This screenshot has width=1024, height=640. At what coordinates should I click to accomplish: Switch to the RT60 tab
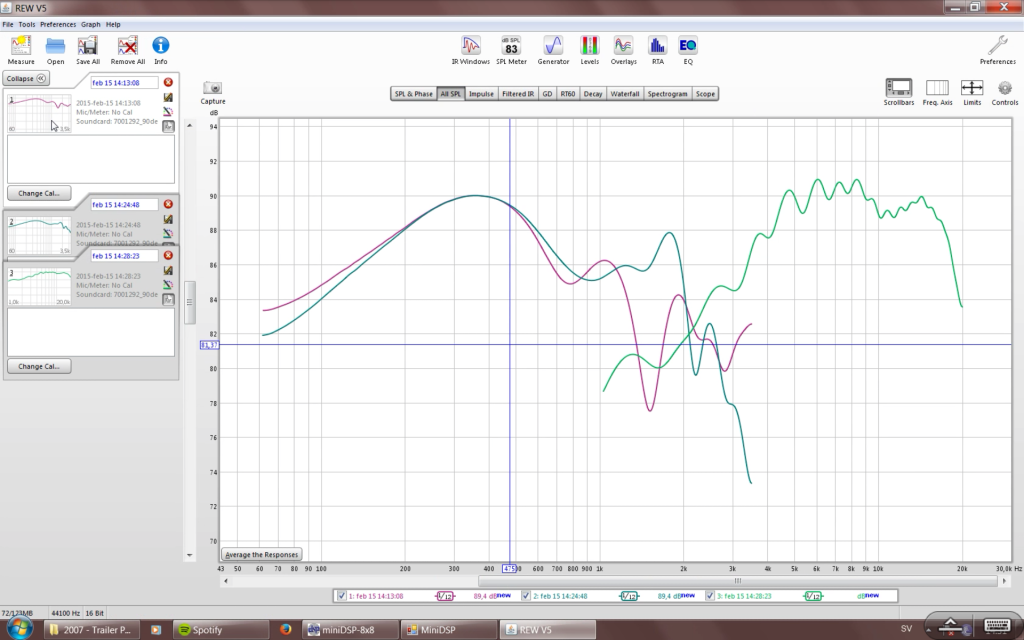[568, 93]
